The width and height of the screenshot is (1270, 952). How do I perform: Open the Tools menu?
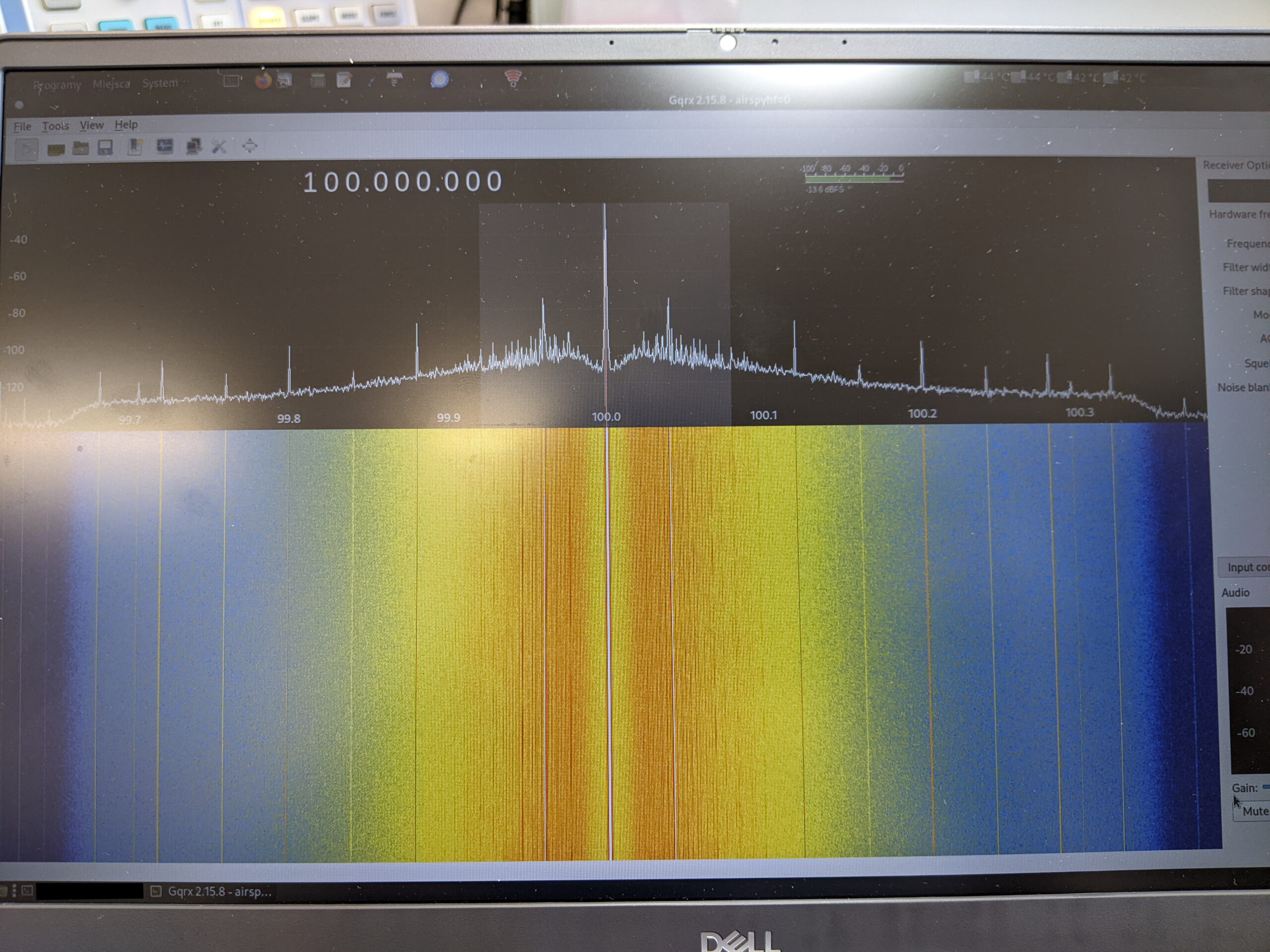point(55,125)
